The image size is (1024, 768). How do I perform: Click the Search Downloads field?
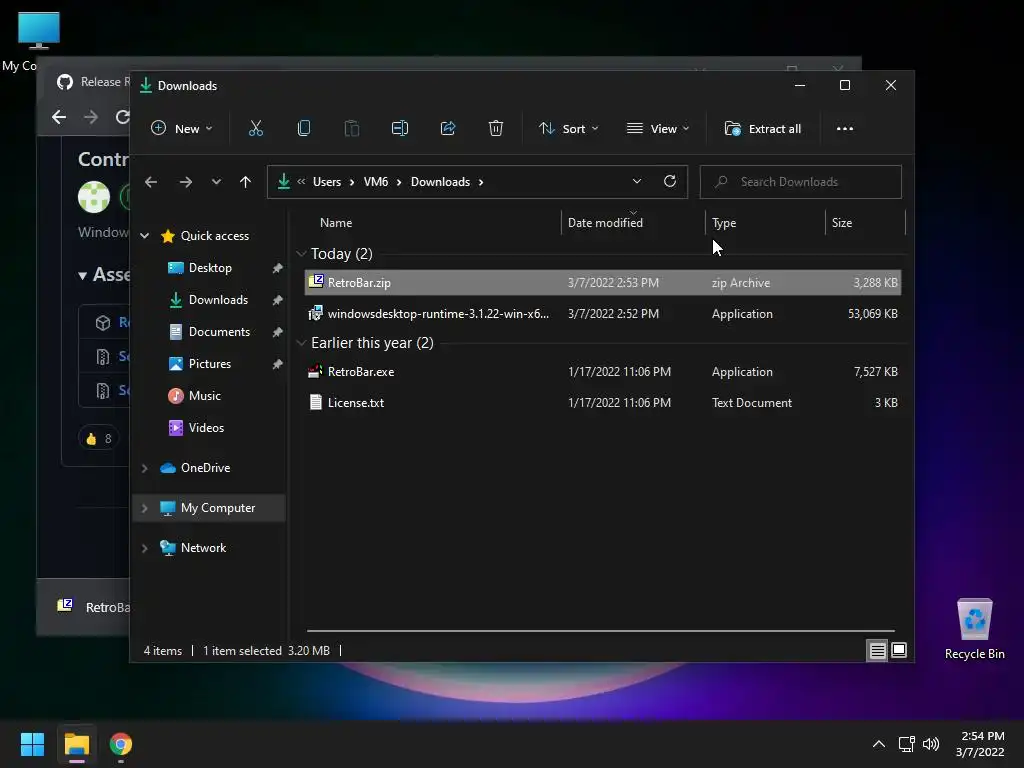tap(801, 182)
